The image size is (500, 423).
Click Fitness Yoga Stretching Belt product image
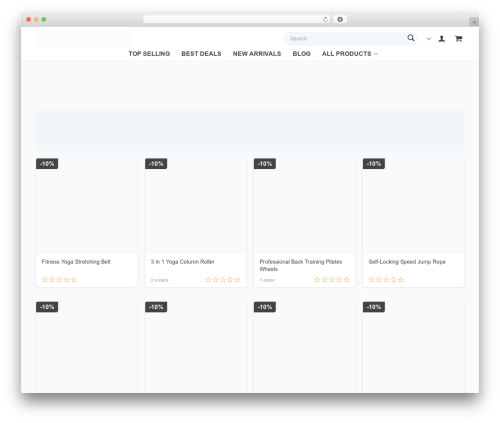point(87,206)
